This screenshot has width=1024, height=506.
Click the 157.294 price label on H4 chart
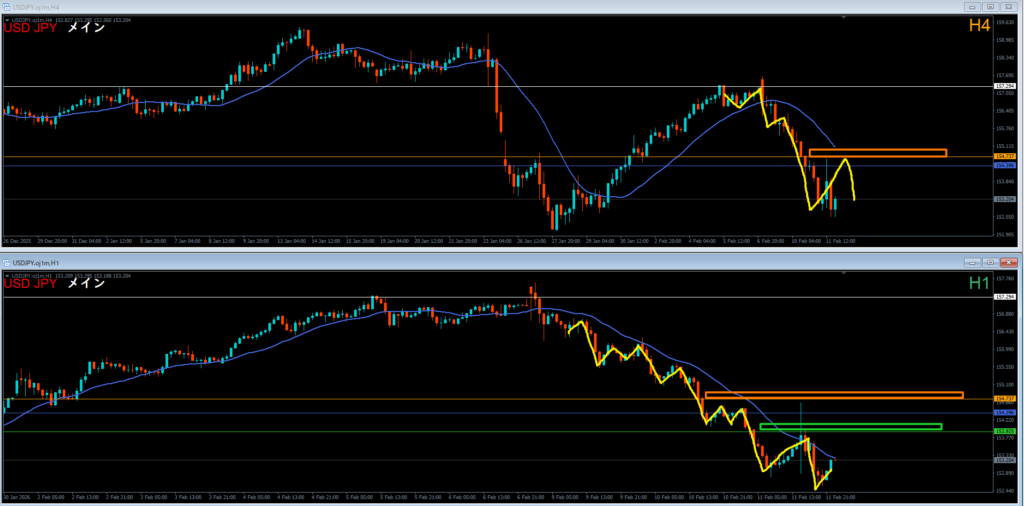(1006, 86)
